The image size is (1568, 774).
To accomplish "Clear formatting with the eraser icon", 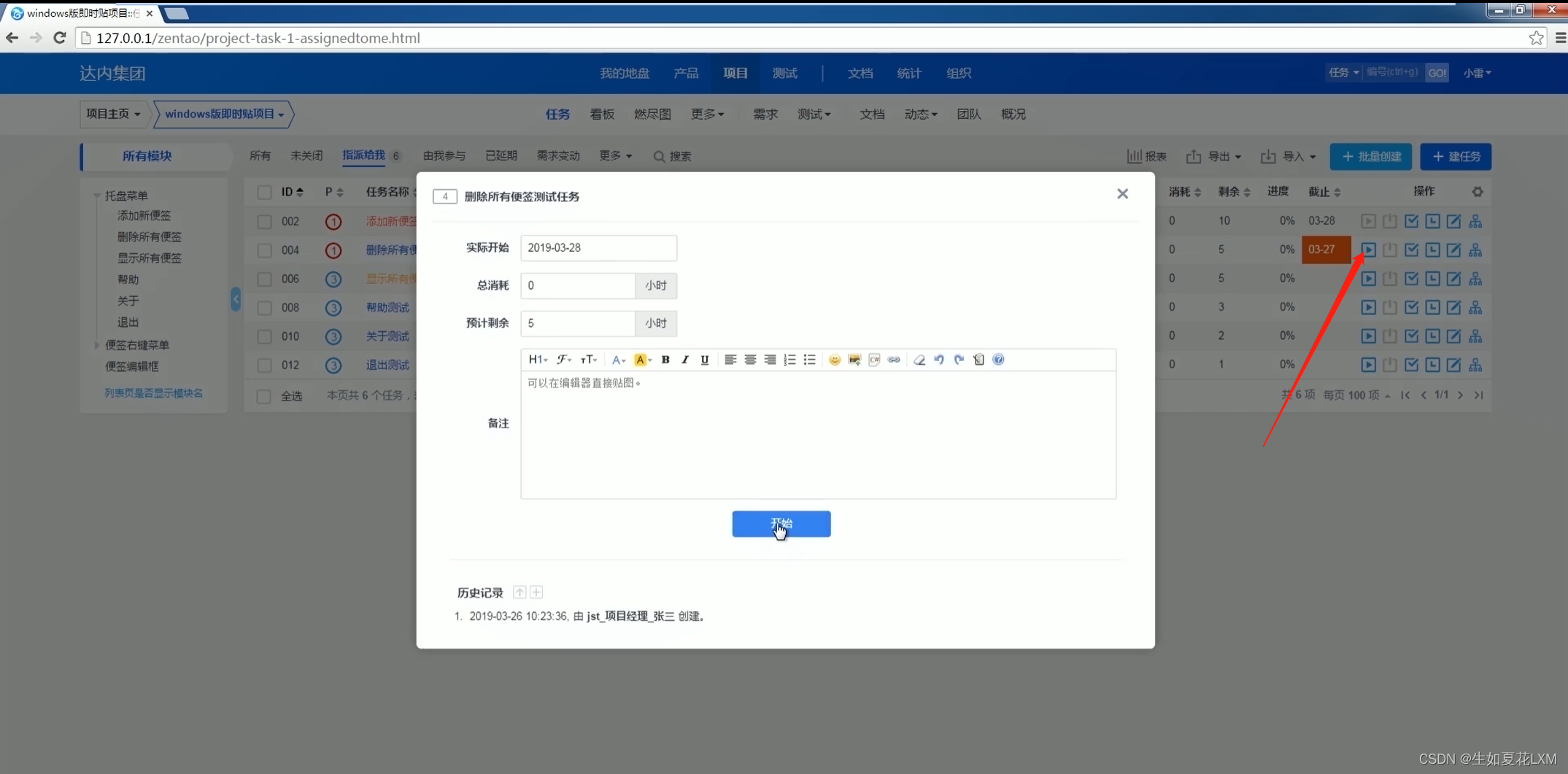I will pyautogui.click(x=919, y=360).
